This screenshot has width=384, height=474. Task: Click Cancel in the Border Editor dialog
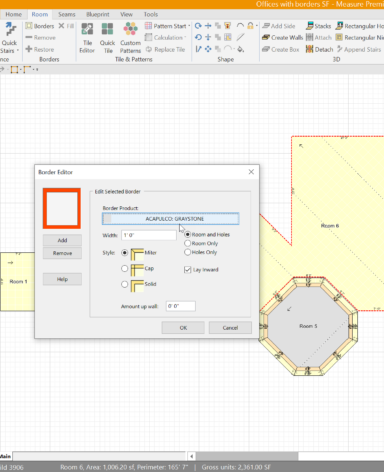coord(230,328)
